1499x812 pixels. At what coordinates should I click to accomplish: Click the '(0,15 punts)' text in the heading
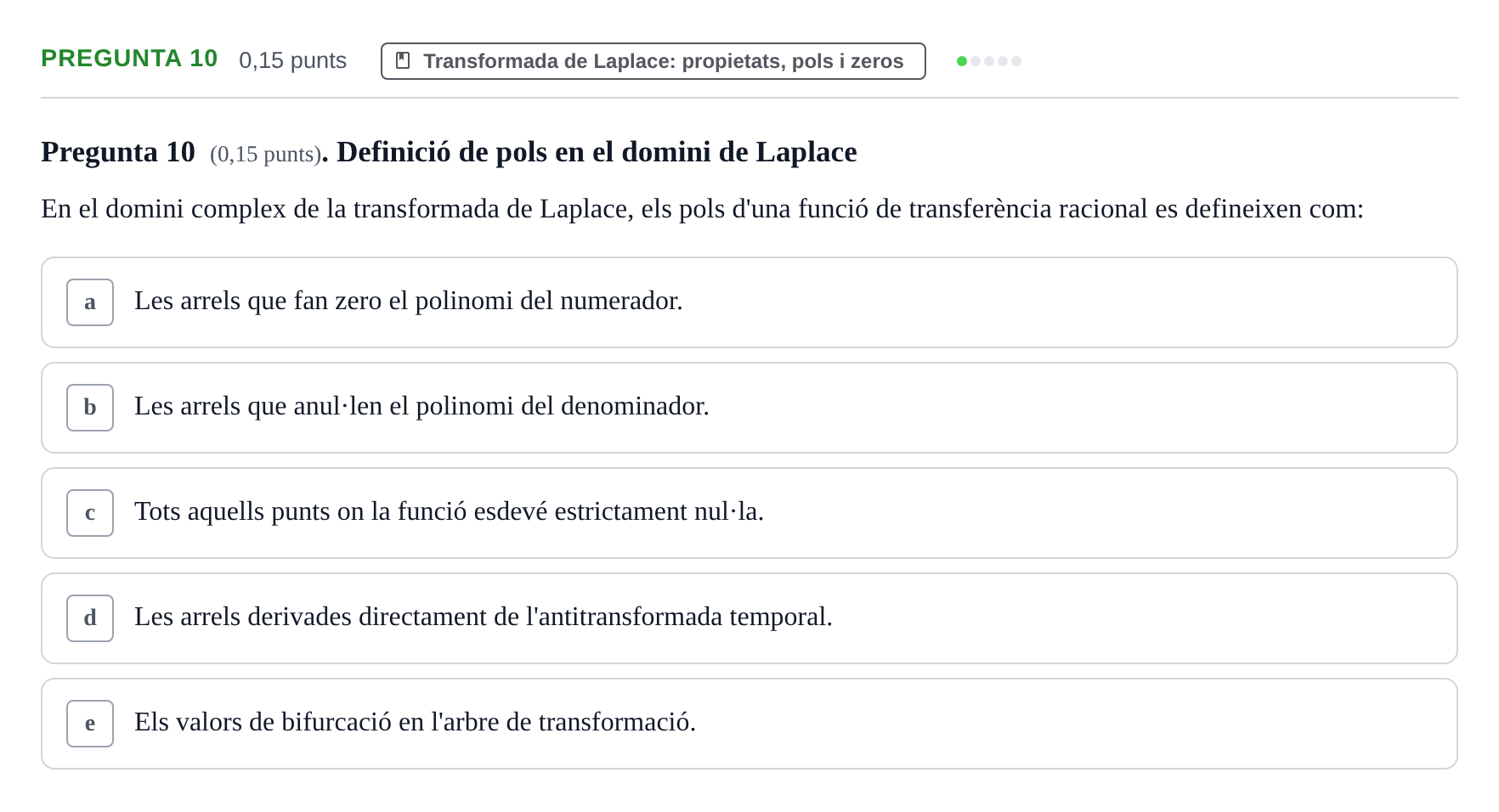click(x=265, y=155)
